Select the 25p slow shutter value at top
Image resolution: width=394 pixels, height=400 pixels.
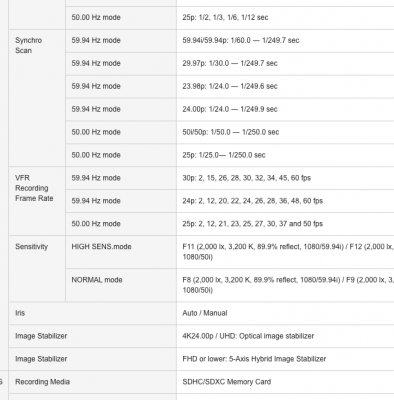(225, 17)
